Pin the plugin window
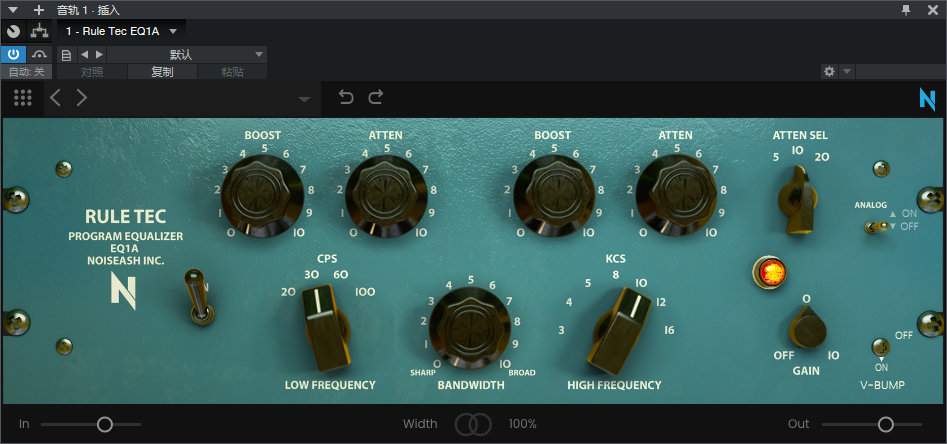Screen dimensions: 947x444 tap(906, 9)
